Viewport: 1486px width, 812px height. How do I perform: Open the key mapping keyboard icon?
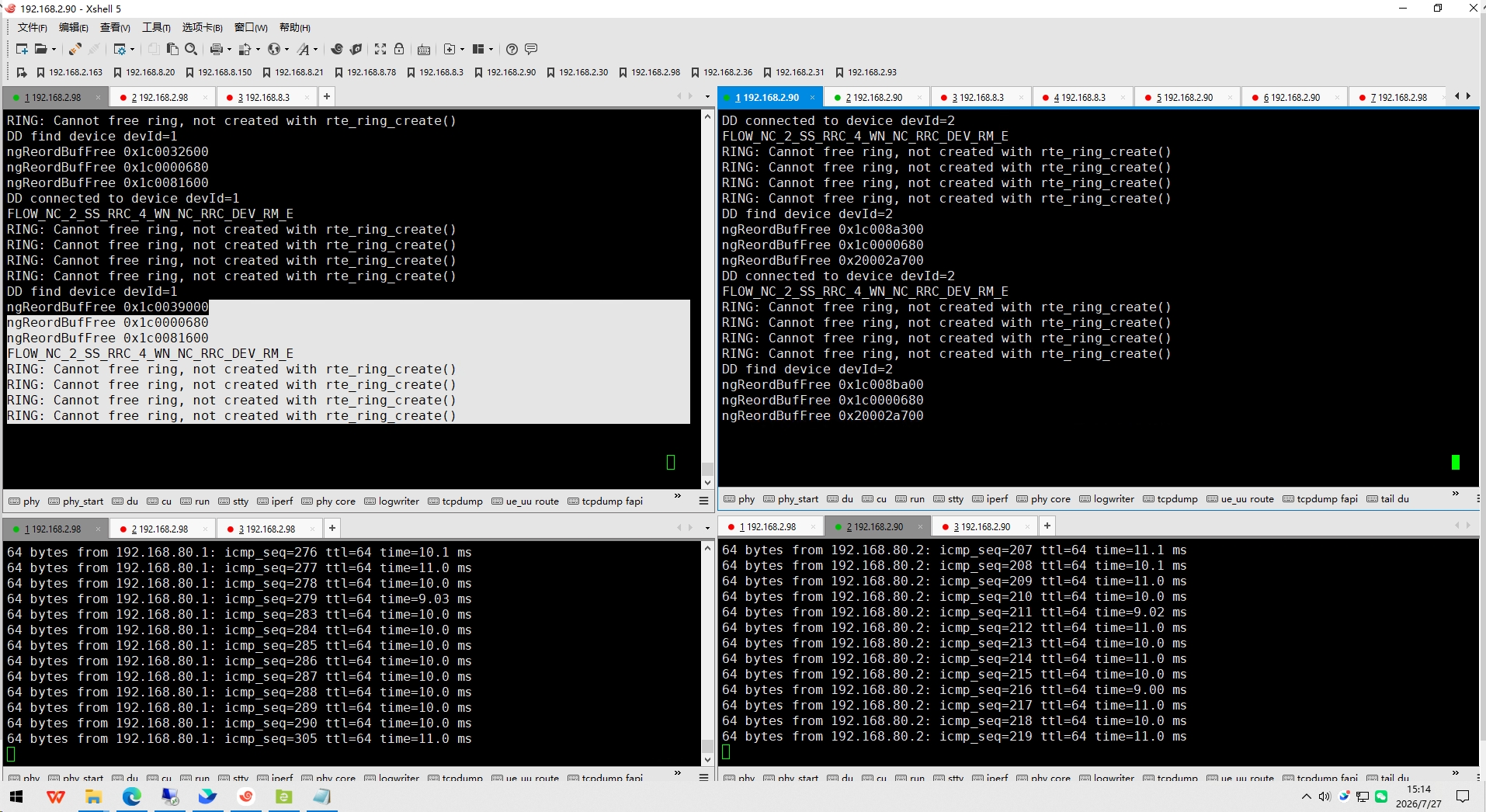(x=424, y=49)
